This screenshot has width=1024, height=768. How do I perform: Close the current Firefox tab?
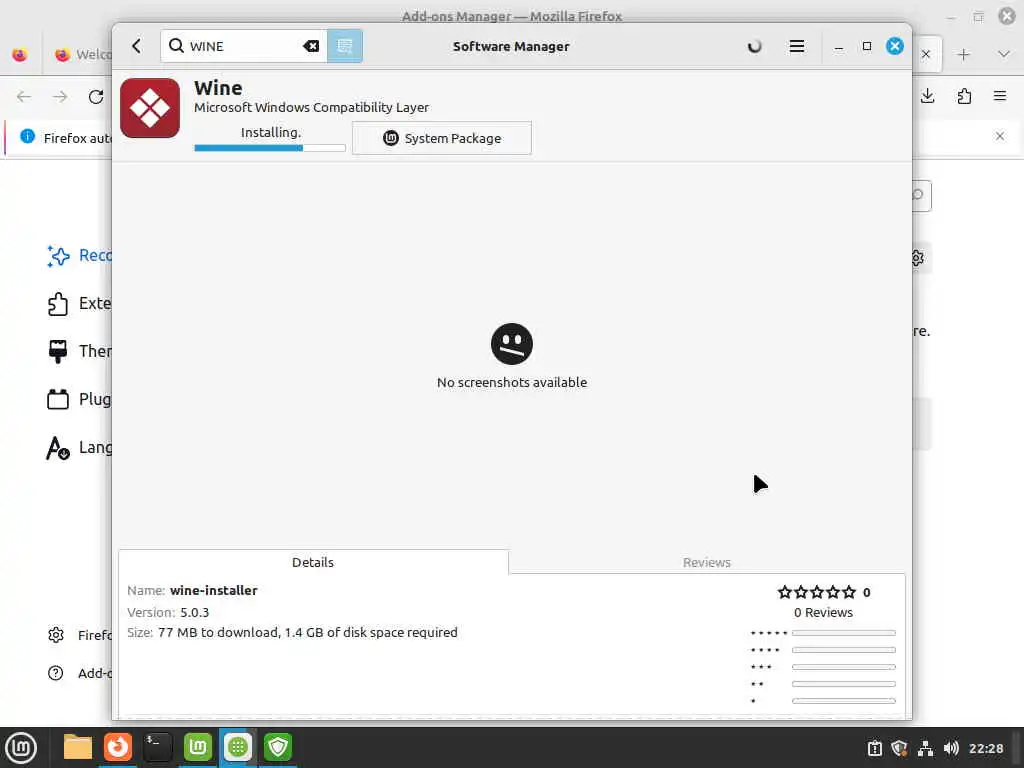tap(925, 54)
